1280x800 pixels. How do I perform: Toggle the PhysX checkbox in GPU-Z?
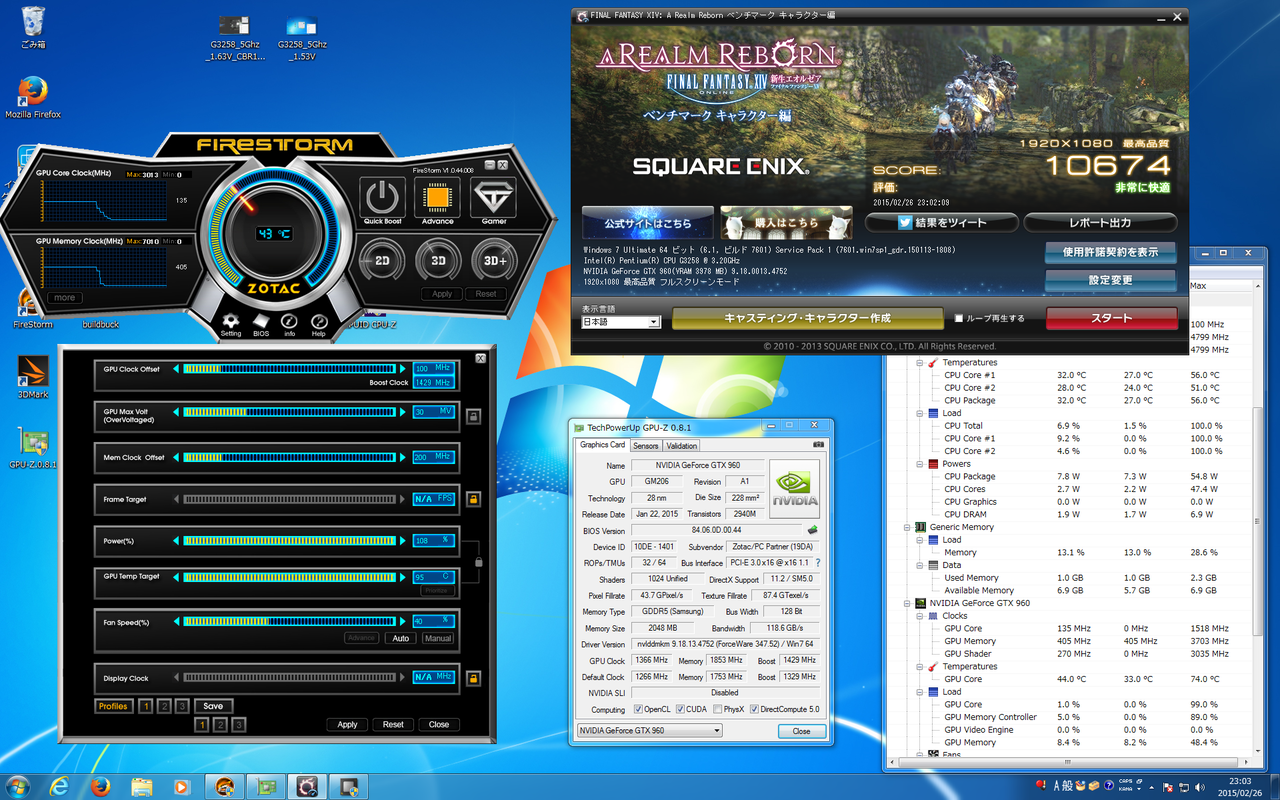tap(716, 710)
